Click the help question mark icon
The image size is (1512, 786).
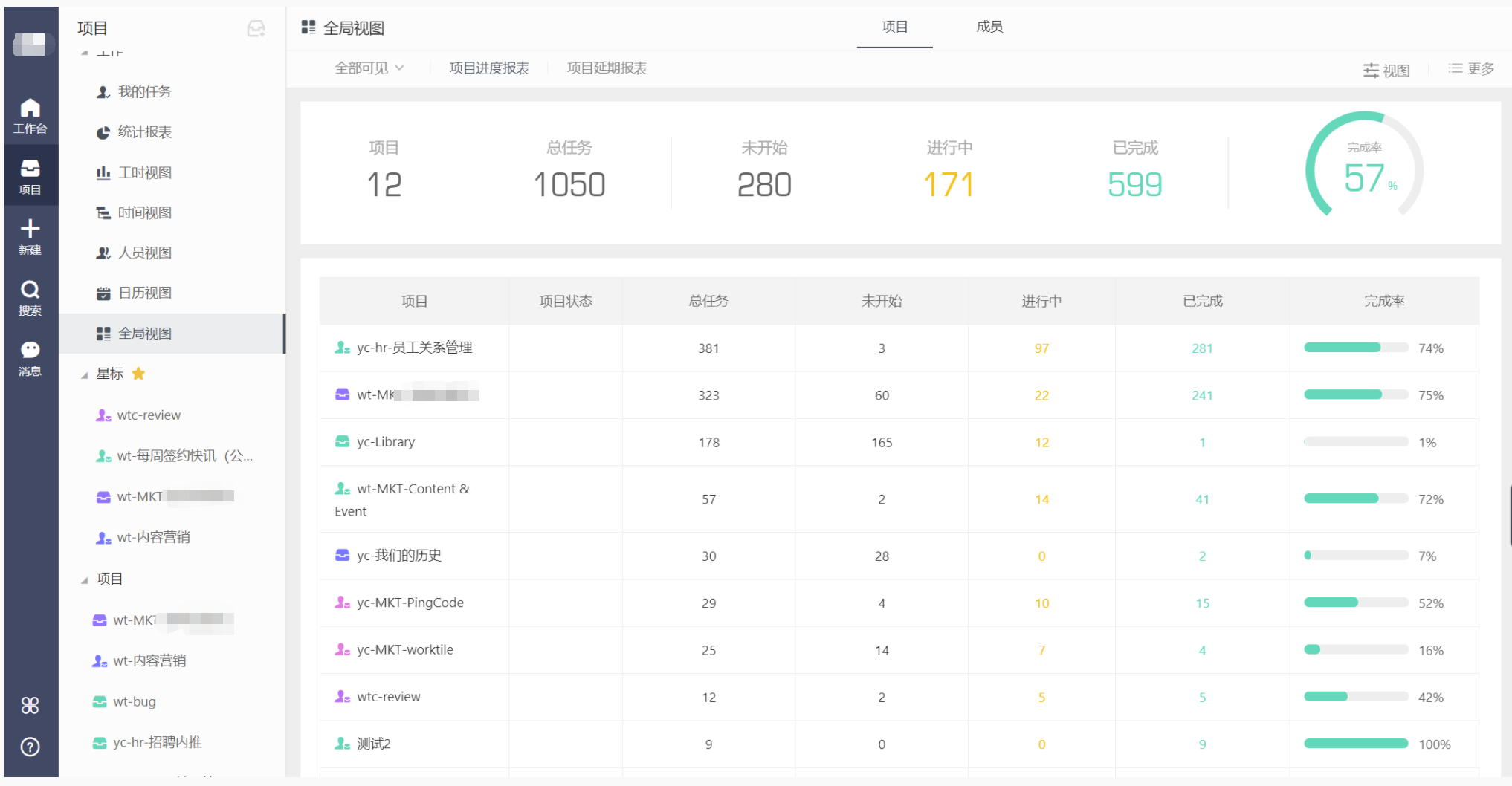click(30, 747)
